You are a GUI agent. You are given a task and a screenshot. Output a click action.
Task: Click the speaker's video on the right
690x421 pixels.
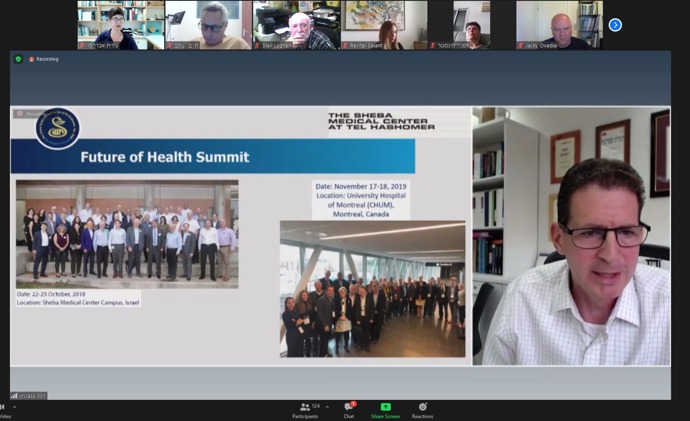pos(571,236)
